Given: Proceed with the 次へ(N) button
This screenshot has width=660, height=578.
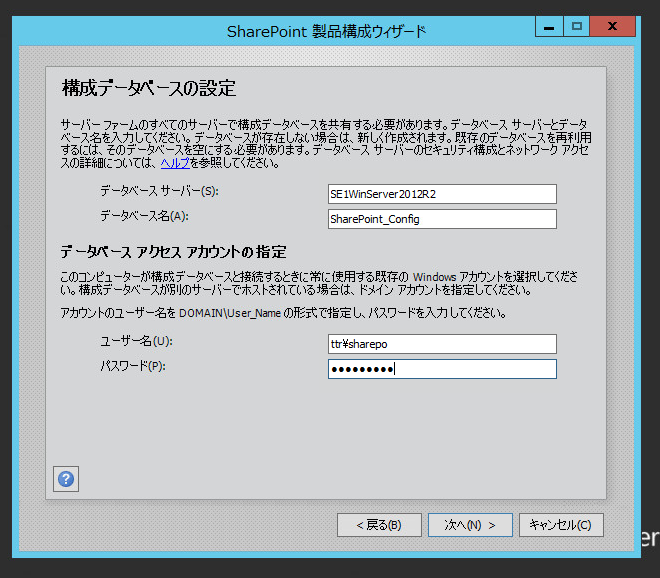Looking at the screenshot, I should (470, 525).
